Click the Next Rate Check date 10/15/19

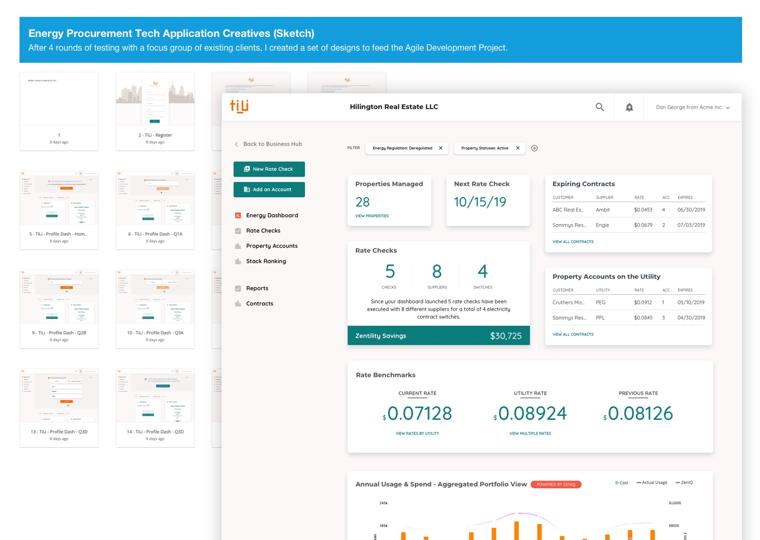click(480, 202)
